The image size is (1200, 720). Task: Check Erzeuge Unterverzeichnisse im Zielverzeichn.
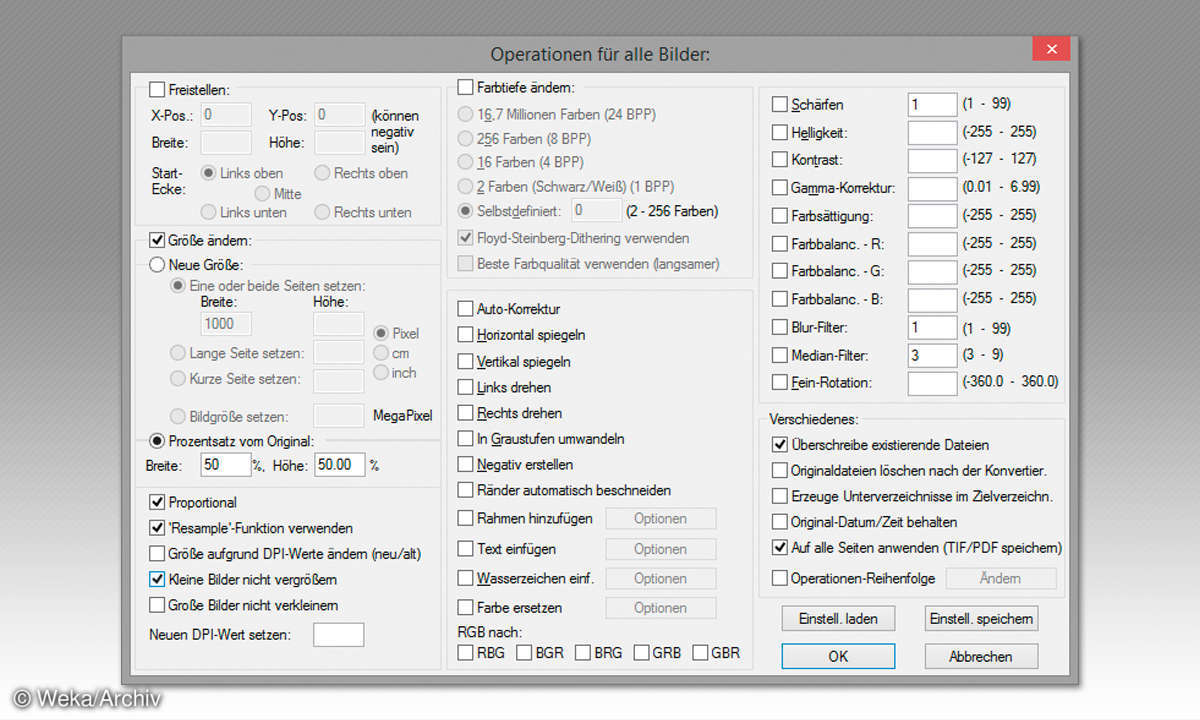tap(780, 496)
